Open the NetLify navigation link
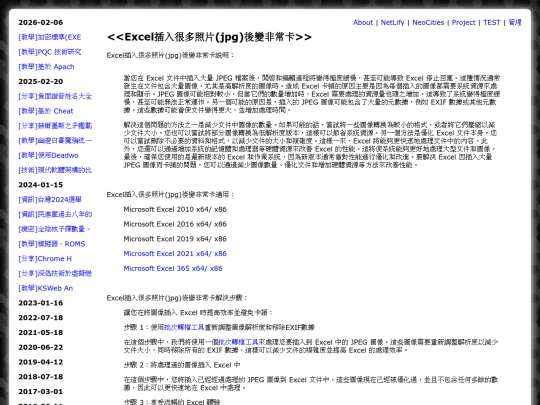 tap(392, 22)
